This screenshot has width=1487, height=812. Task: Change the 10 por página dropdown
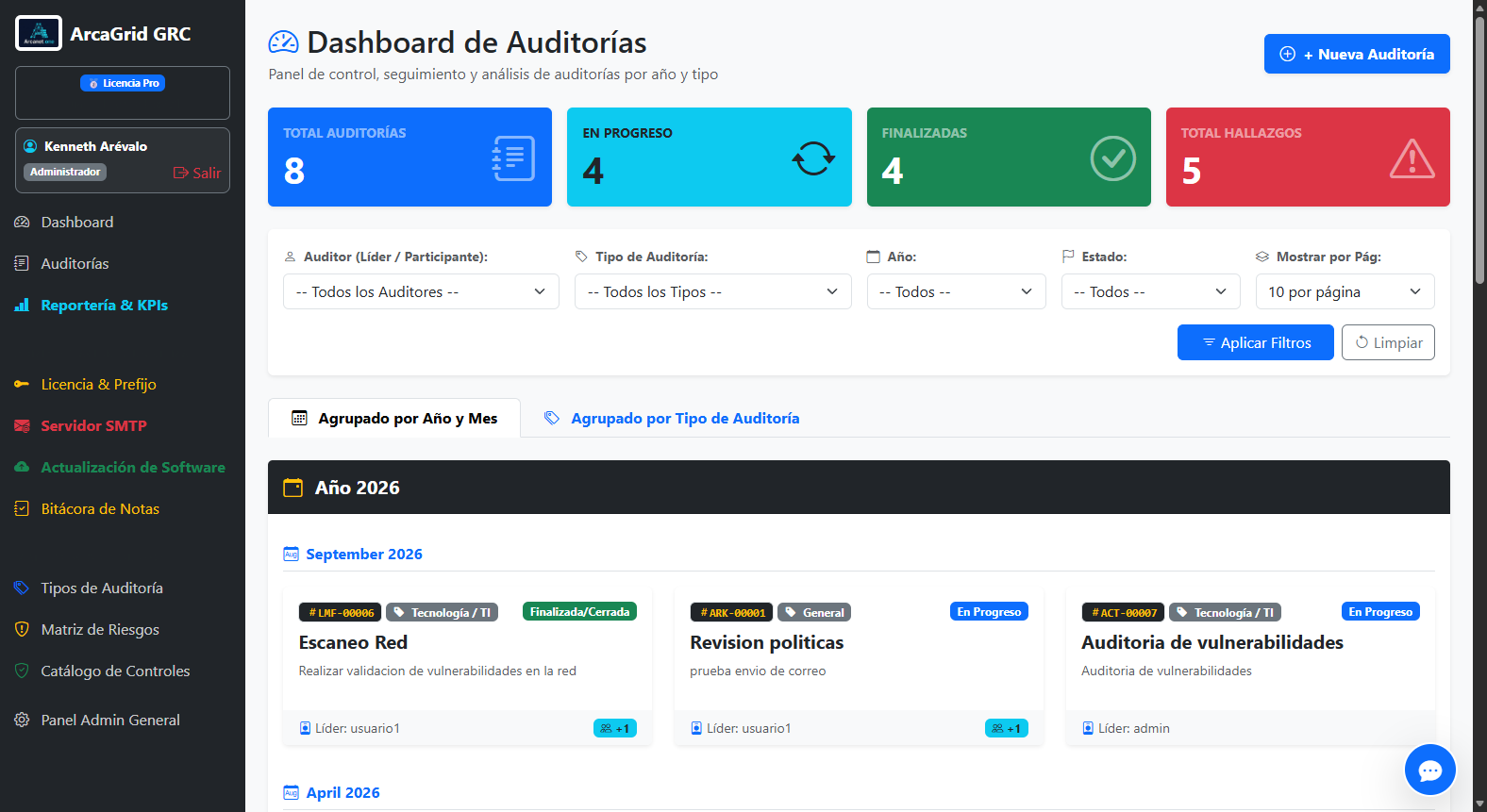(x=1345, y=291)
